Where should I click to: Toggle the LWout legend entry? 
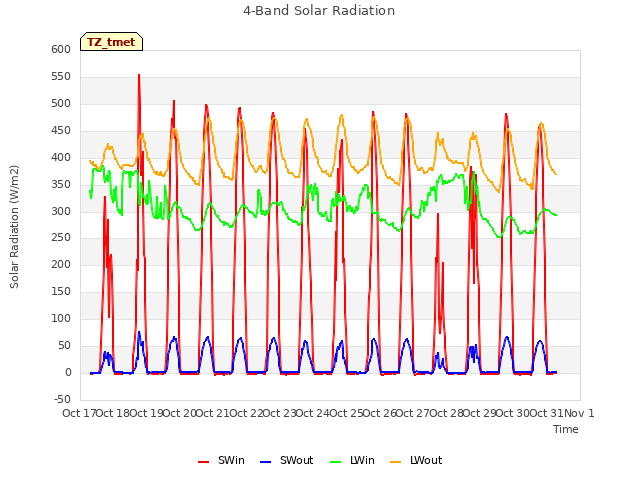(x=416, y=460)
